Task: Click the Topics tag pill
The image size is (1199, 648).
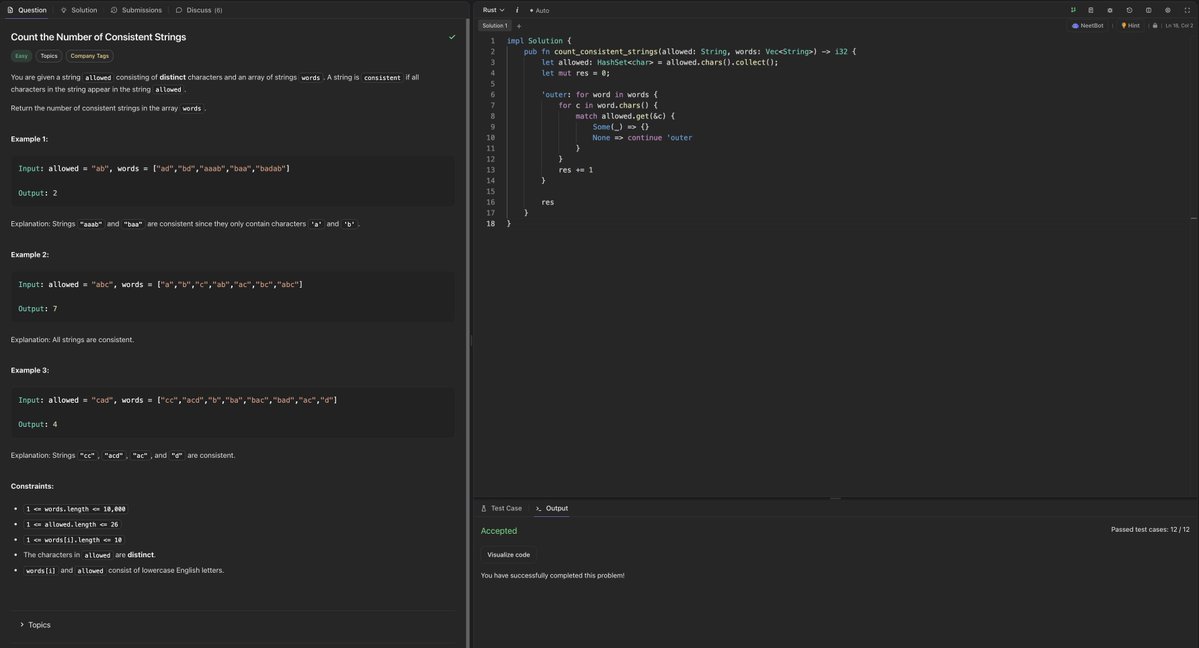Action: tap(49, 56)
